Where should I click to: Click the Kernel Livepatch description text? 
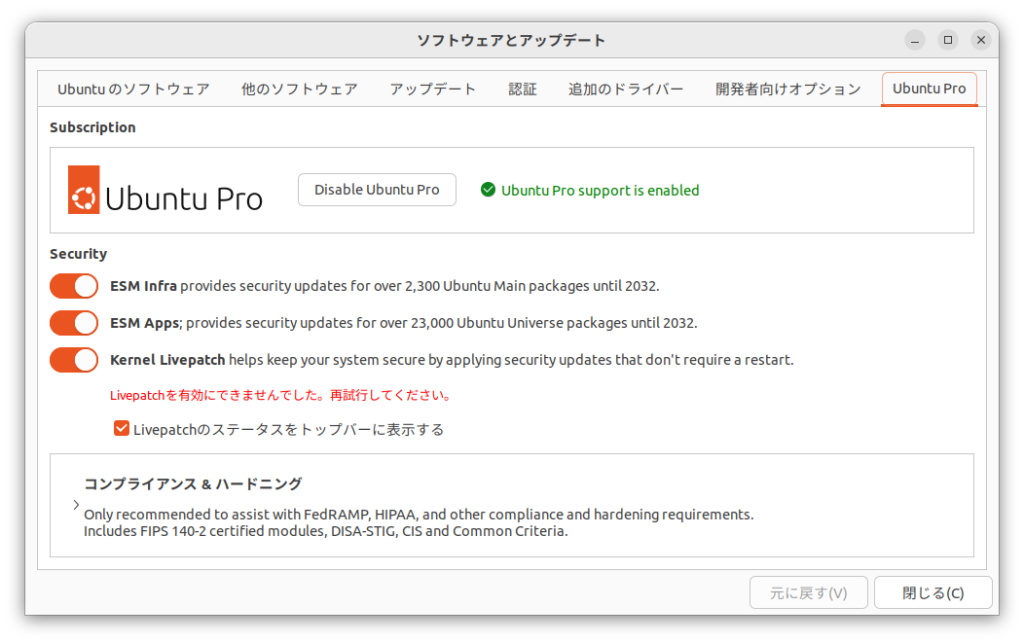pyautogui.click(x=452, y=360)
